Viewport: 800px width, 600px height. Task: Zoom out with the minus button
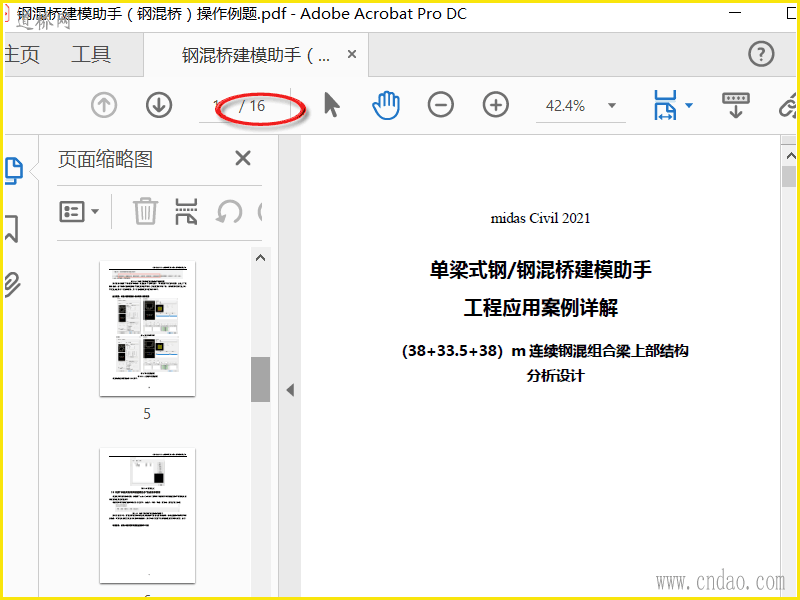(x=441, y=105)
